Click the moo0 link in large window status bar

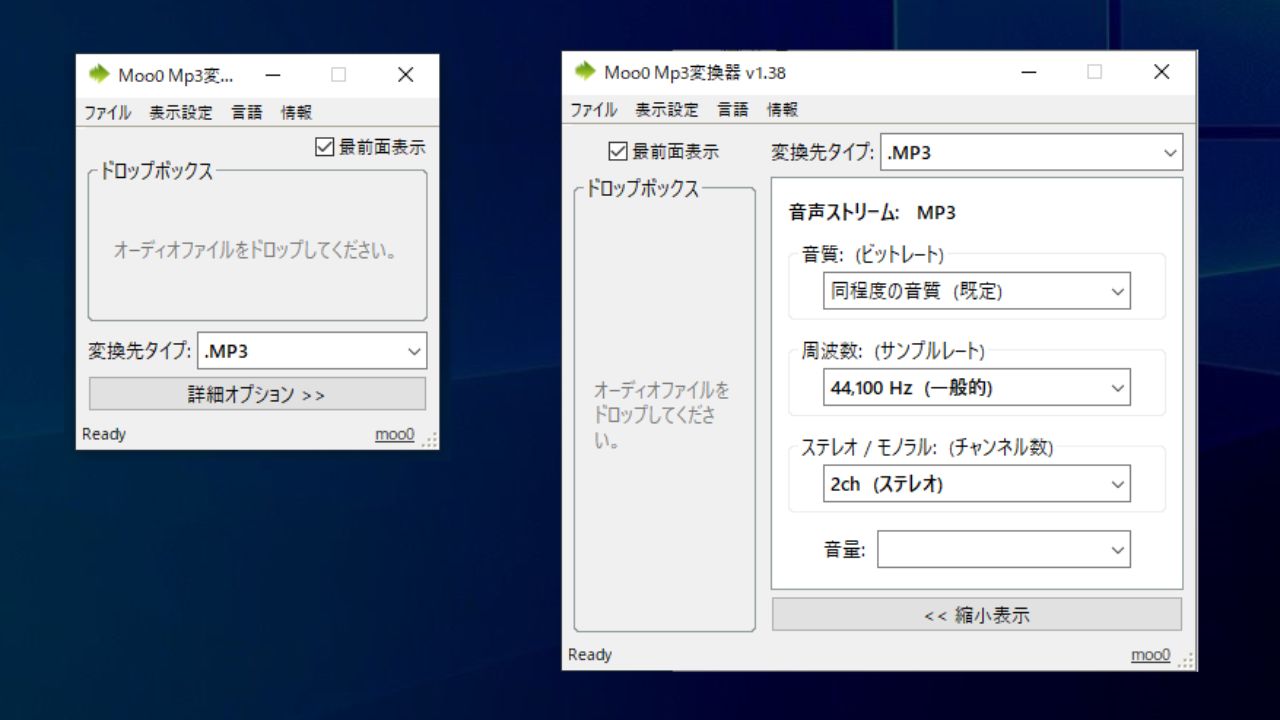(x=1150, y=655)
